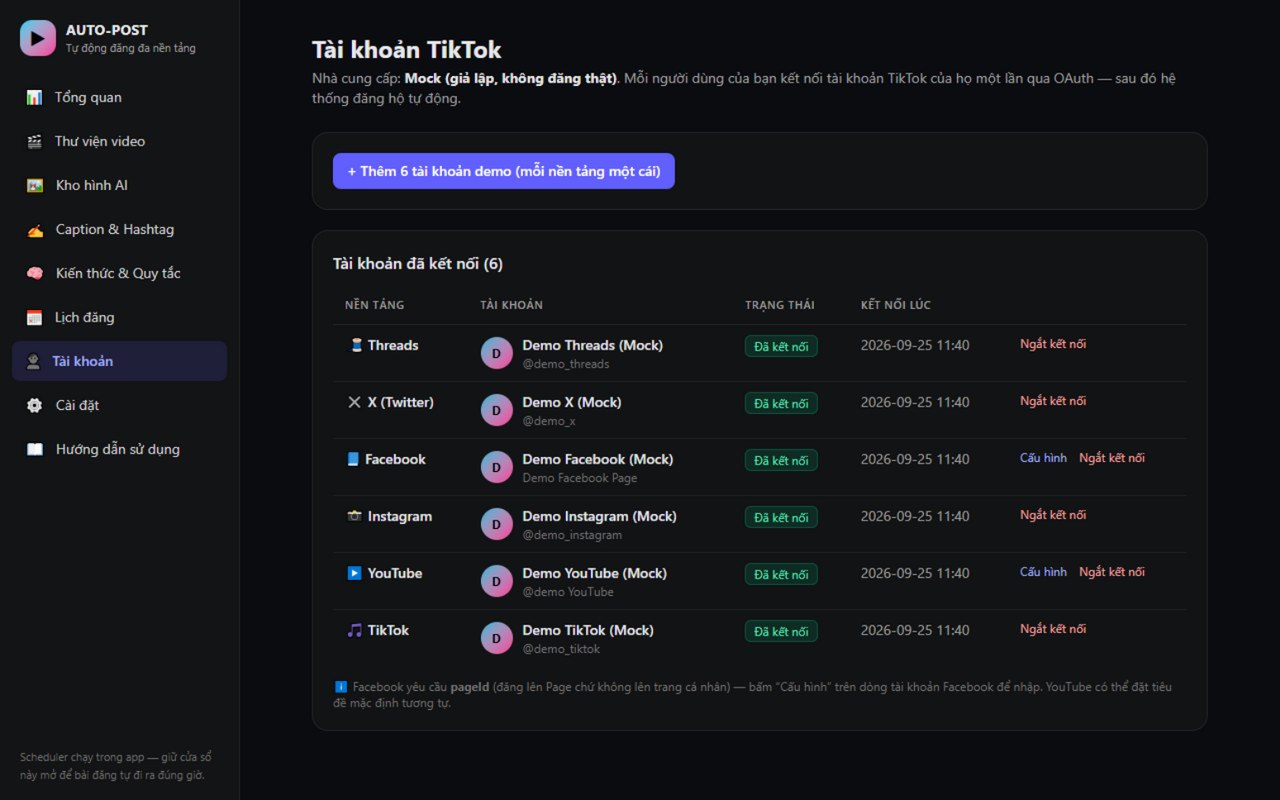
Task: Click the Kiến thức & Quy tắc brain icon
Action: [x=35, y=273]
